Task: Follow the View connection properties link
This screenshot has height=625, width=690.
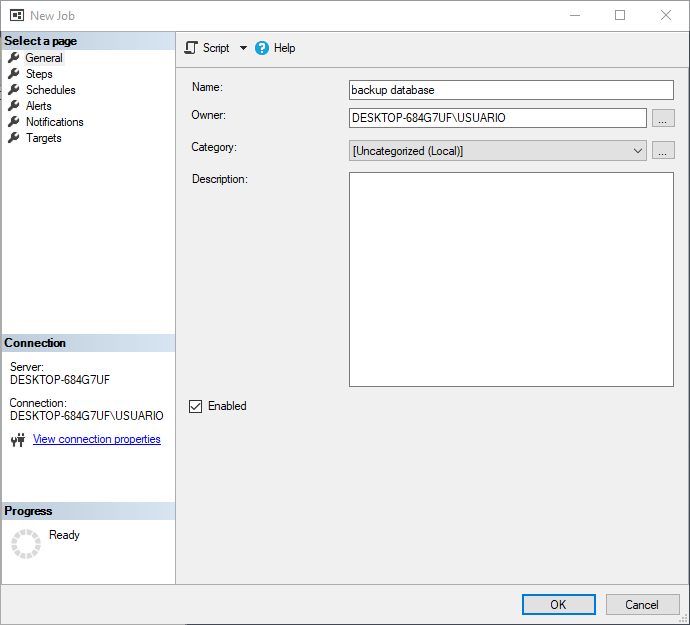Action: [97, 439]
